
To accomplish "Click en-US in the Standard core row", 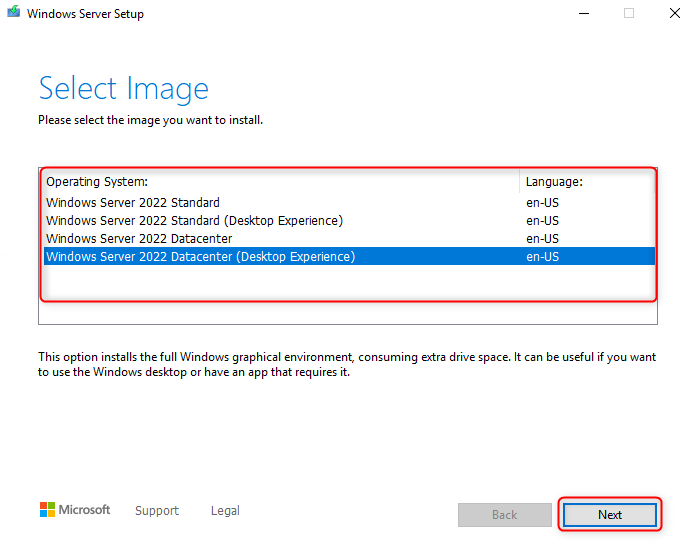I will pyautogui.click(x=542, y=203).
